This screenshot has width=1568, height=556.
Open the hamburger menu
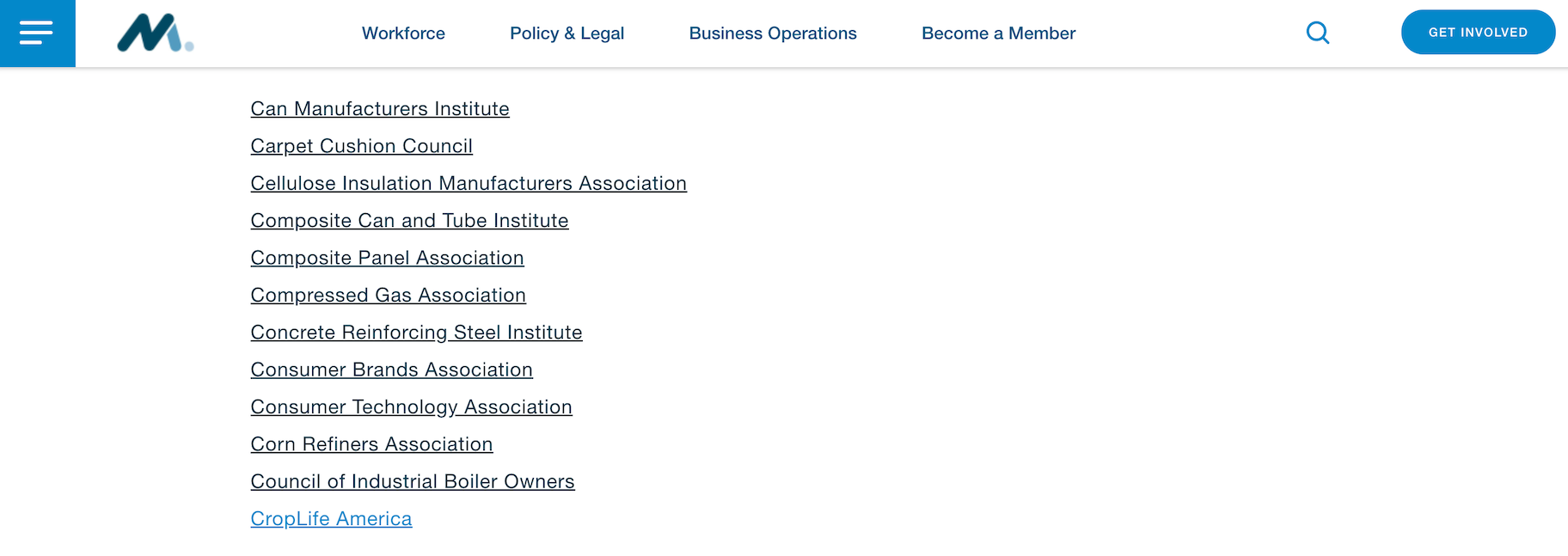click(x=37, y=33)
